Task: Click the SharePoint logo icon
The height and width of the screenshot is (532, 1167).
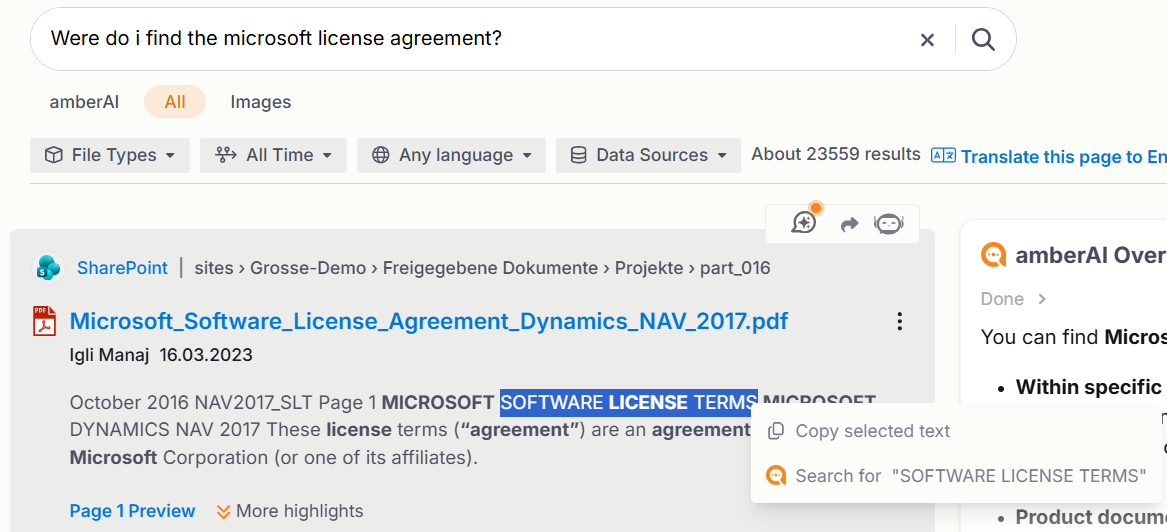Action: 49,268
